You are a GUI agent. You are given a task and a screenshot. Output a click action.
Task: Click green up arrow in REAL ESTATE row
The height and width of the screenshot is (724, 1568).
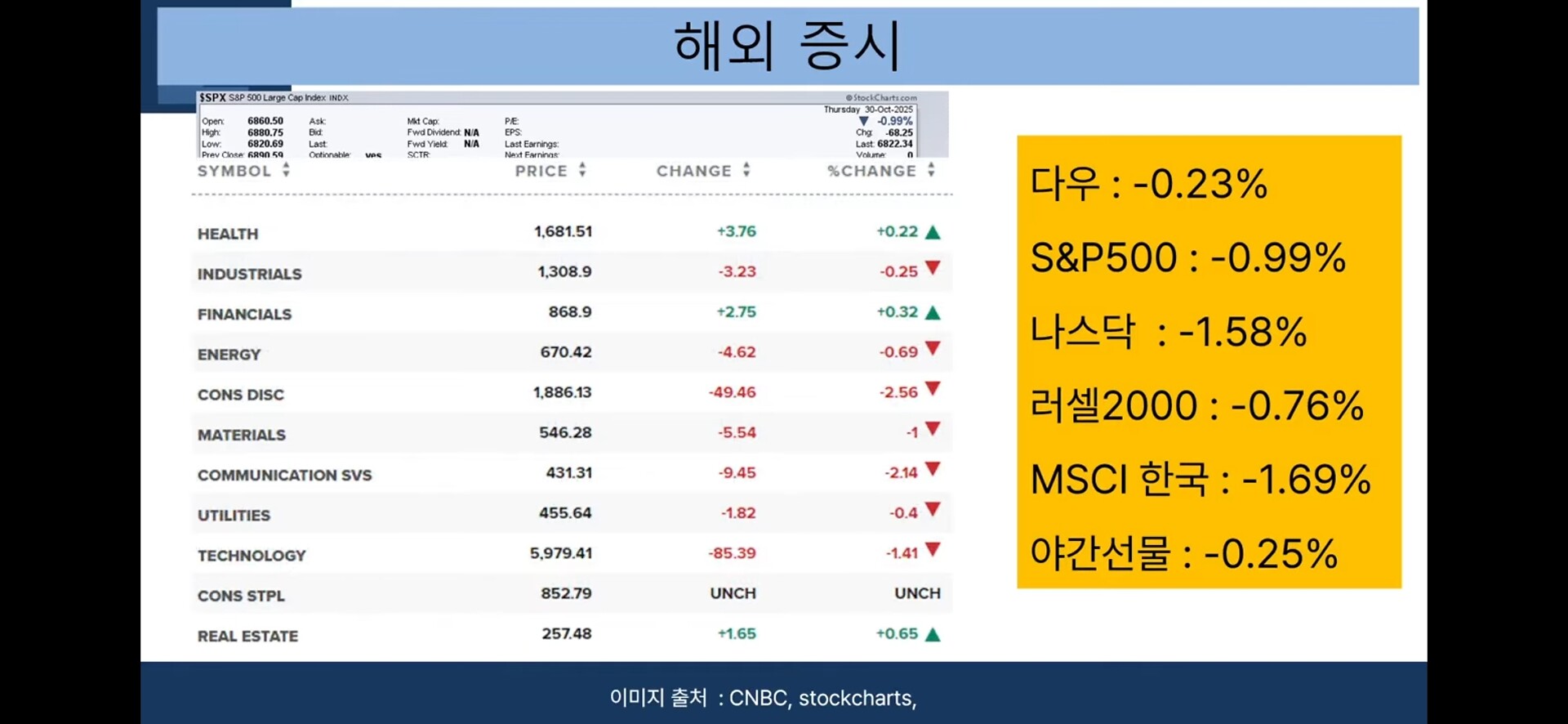(933, 634)
